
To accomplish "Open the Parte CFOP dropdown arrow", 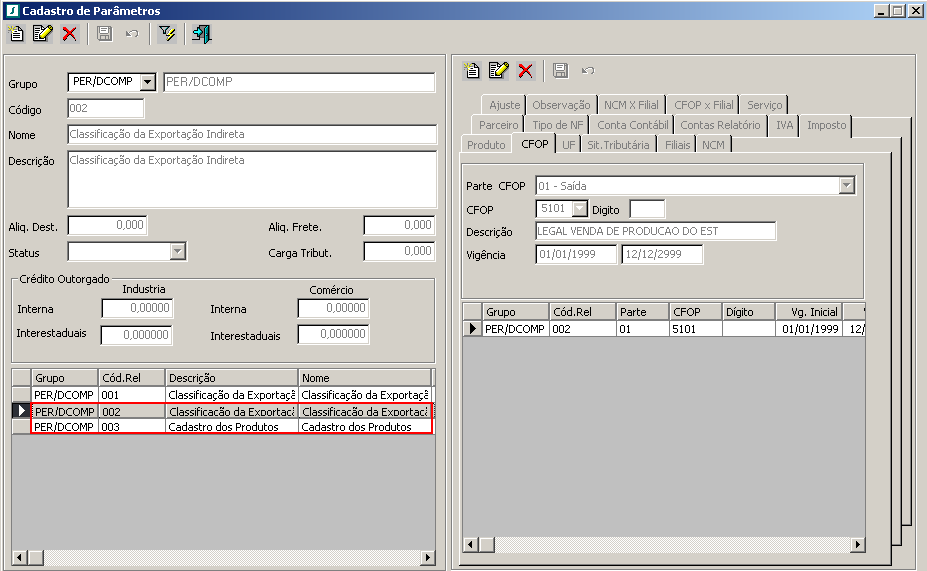I will tap(847, 186).
